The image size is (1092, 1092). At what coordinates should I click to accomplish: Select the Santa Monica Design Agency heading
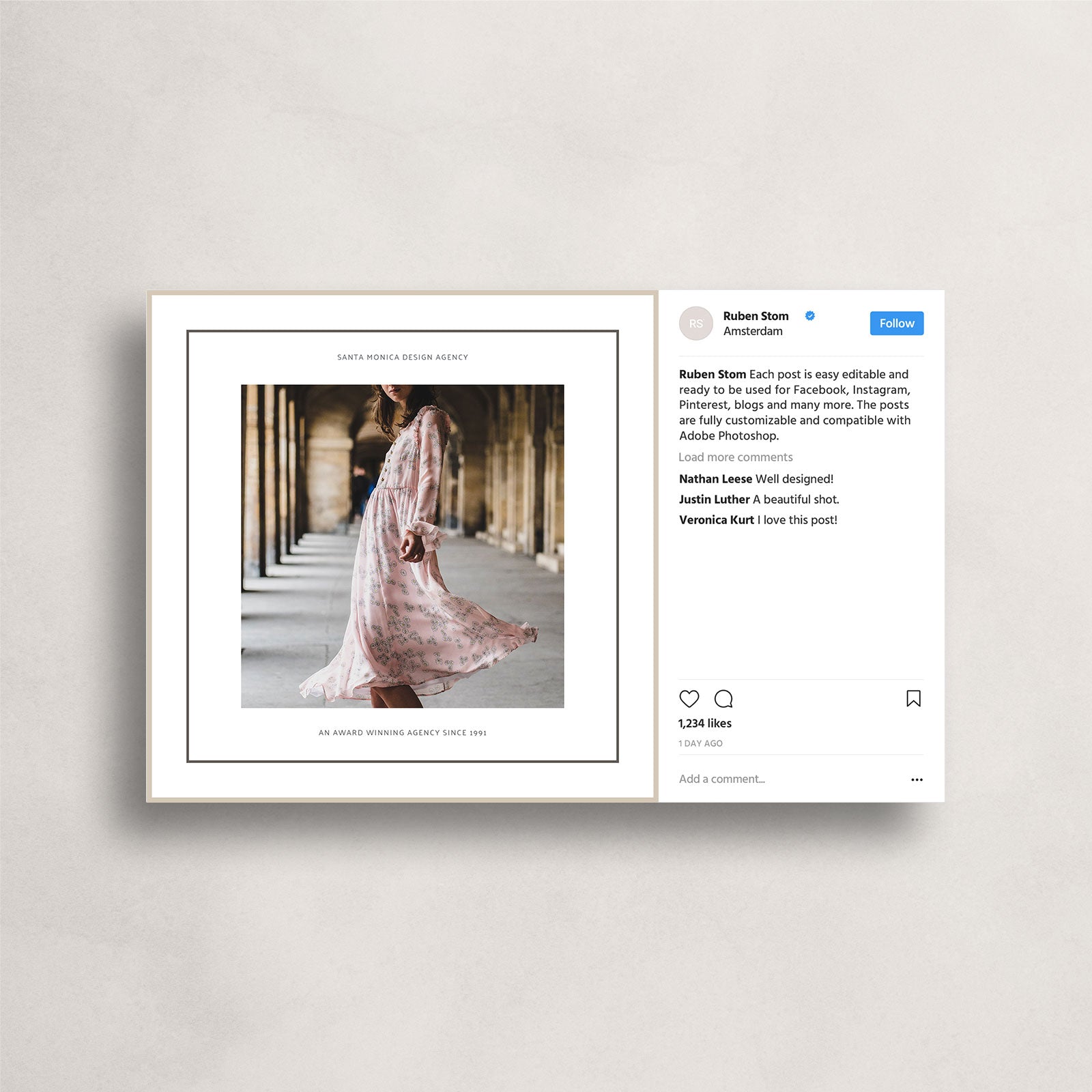(402, 358)
